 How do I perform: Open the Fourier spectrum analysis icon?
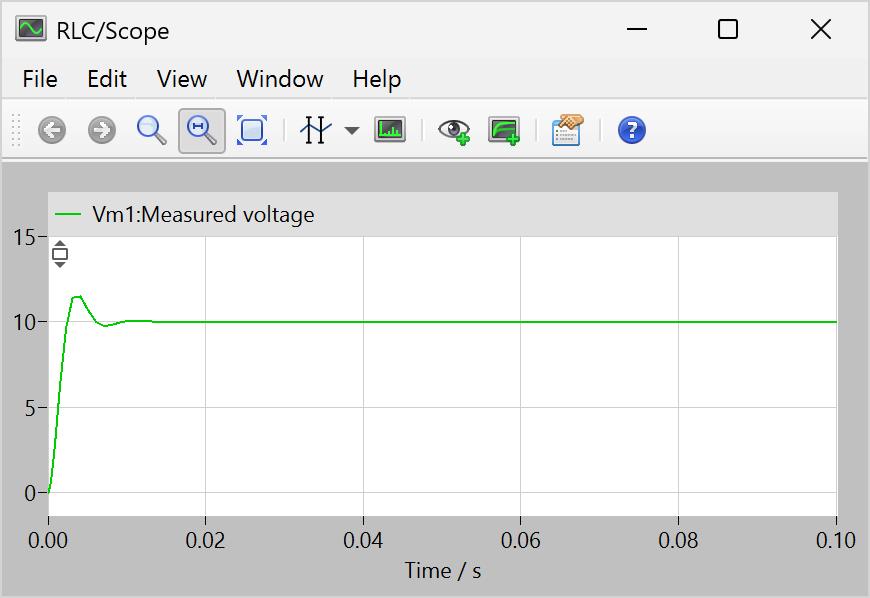click(x=390, y=130)
